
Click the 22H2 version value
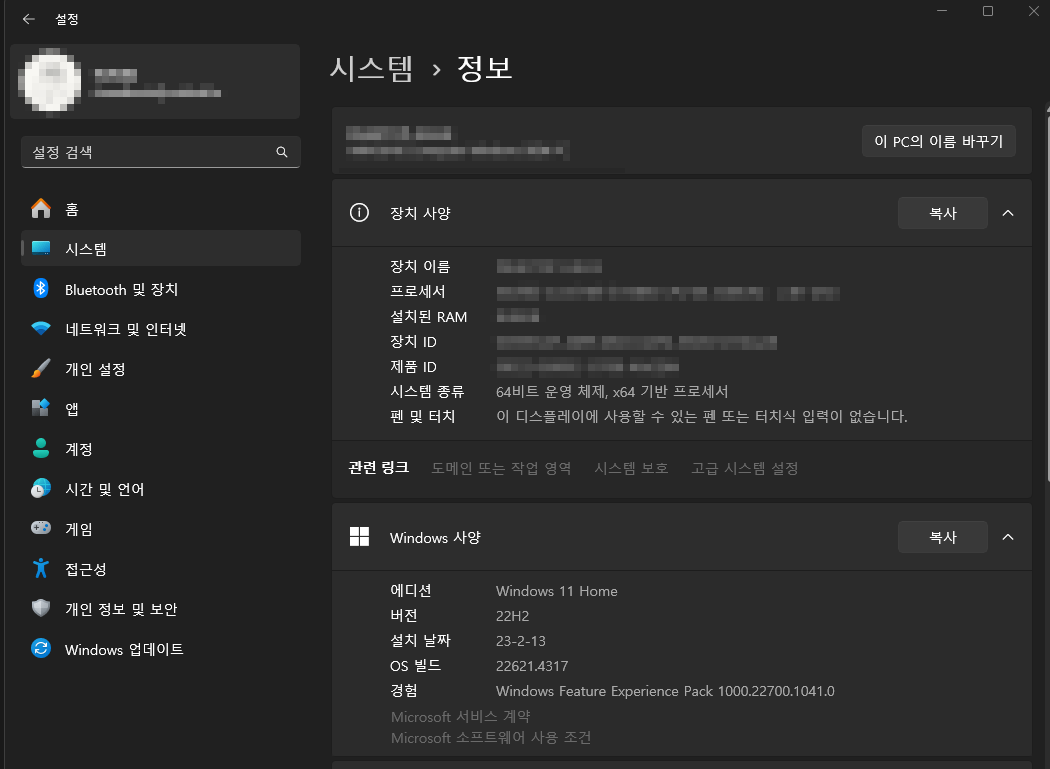pyautogui.click(x=512, y=616)
